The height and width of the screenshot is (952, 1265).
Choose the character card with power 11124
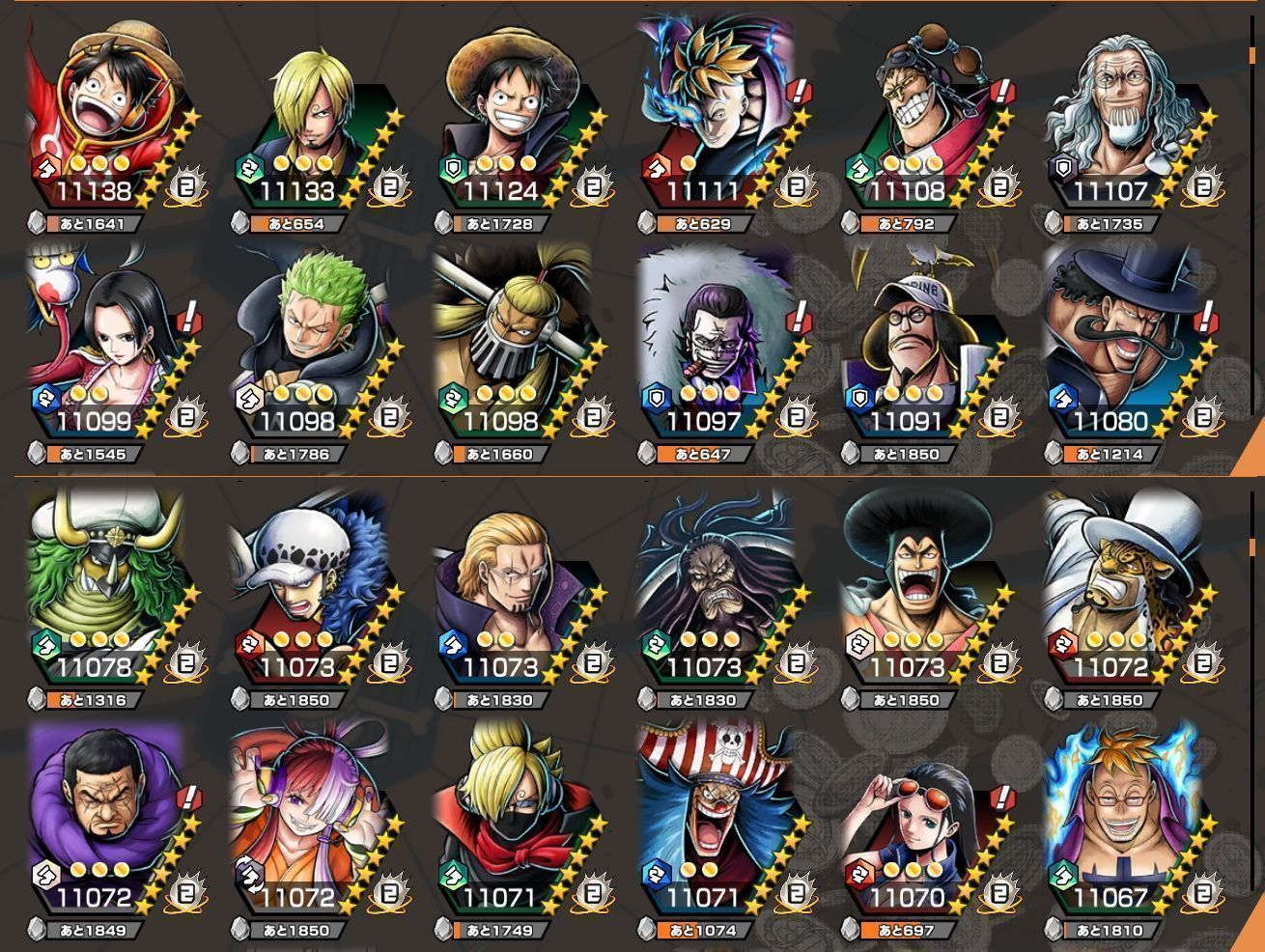(521, 121)
